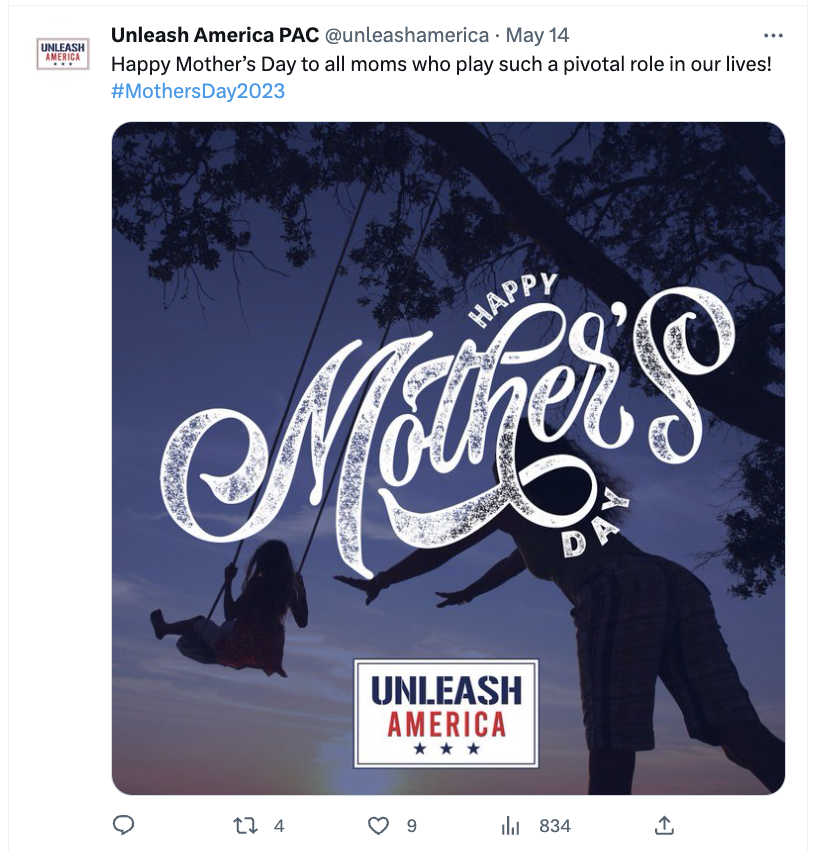The width and height of the screenshot is (814, 852).
Task: Open the May 14 timestamp link
Action: point(537,35)
